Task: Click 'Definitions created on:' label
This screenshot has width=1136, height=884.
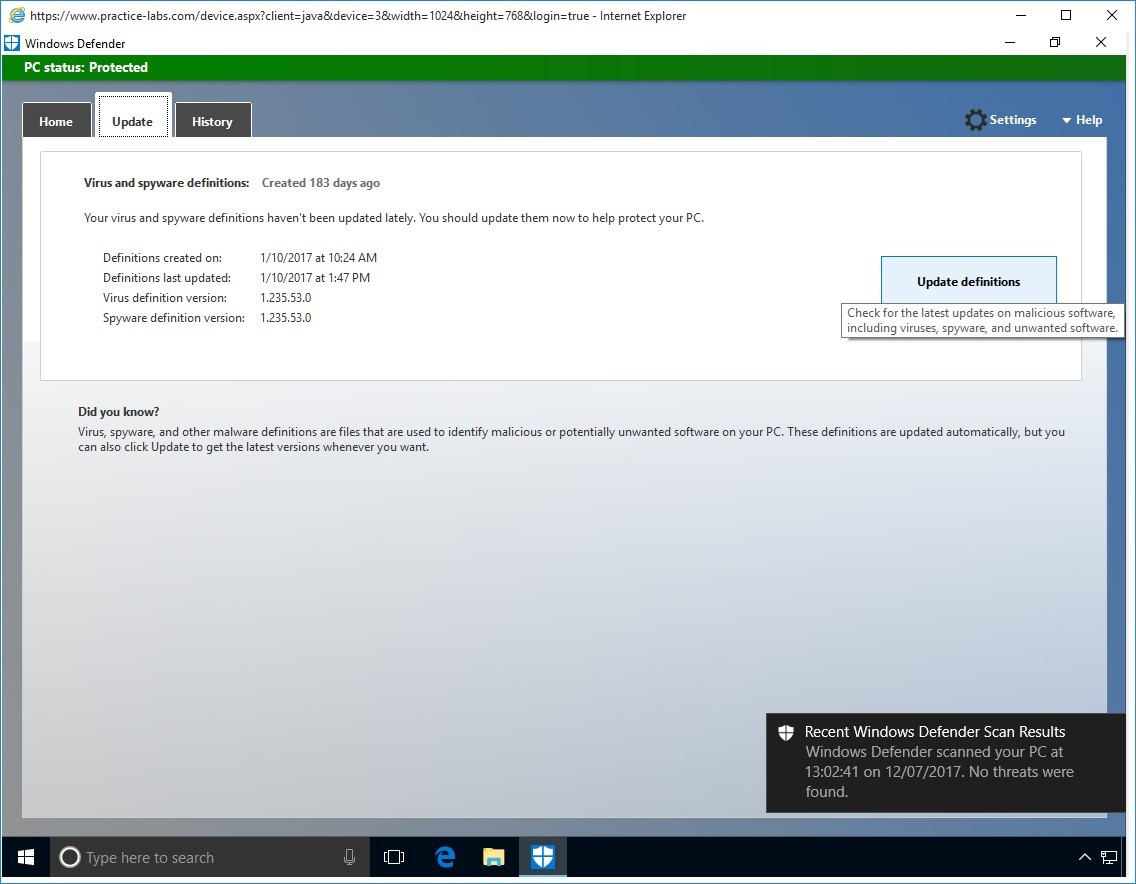Action: (162, 258)
